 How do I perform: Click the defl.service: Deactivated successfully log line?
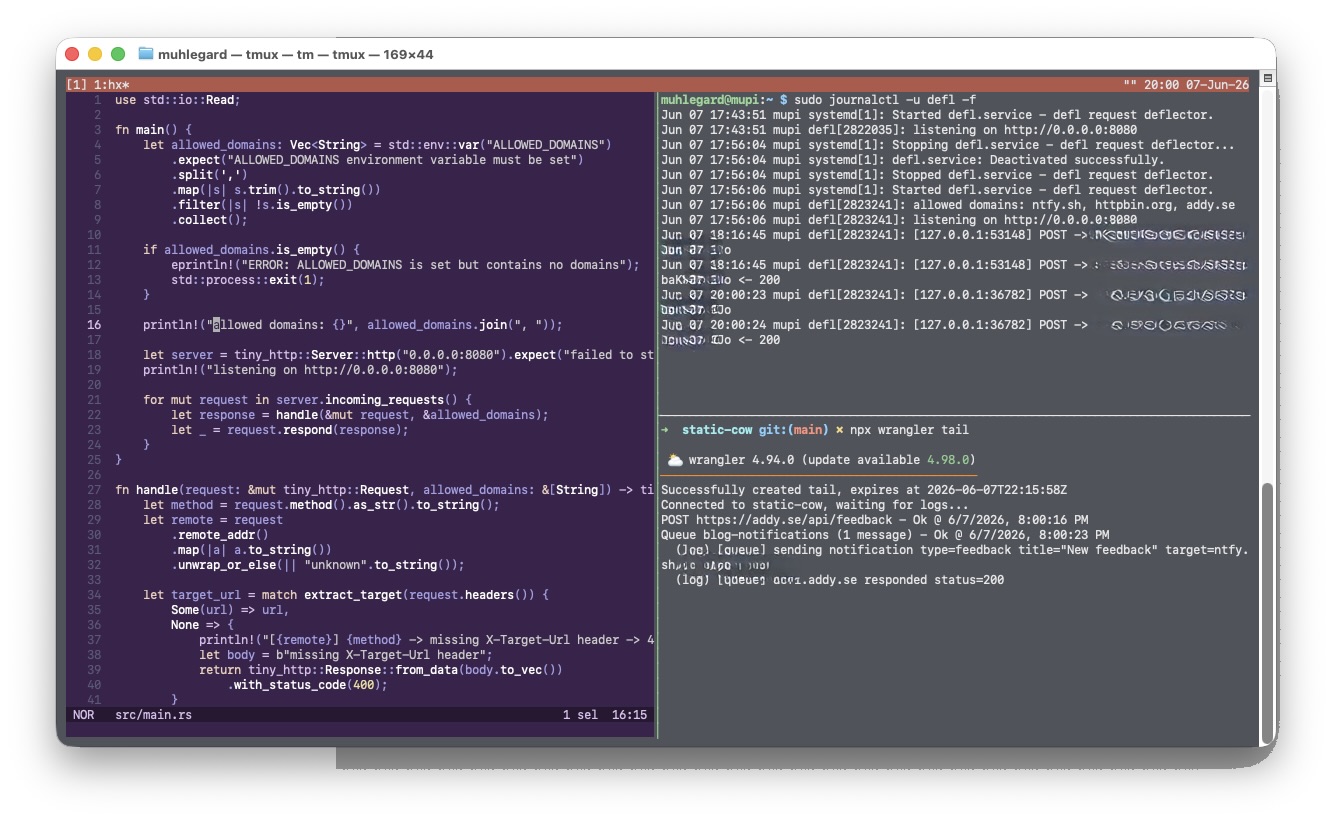click(x=913, y=160)
